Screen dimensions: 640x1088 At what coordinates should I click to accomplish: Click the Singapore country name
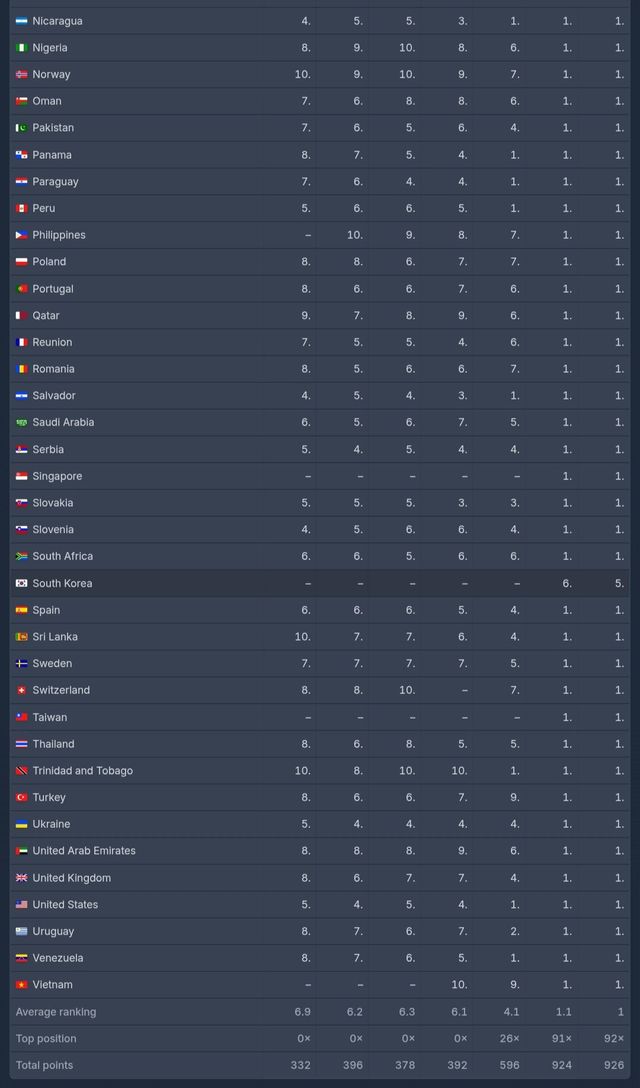click(57, 476)
